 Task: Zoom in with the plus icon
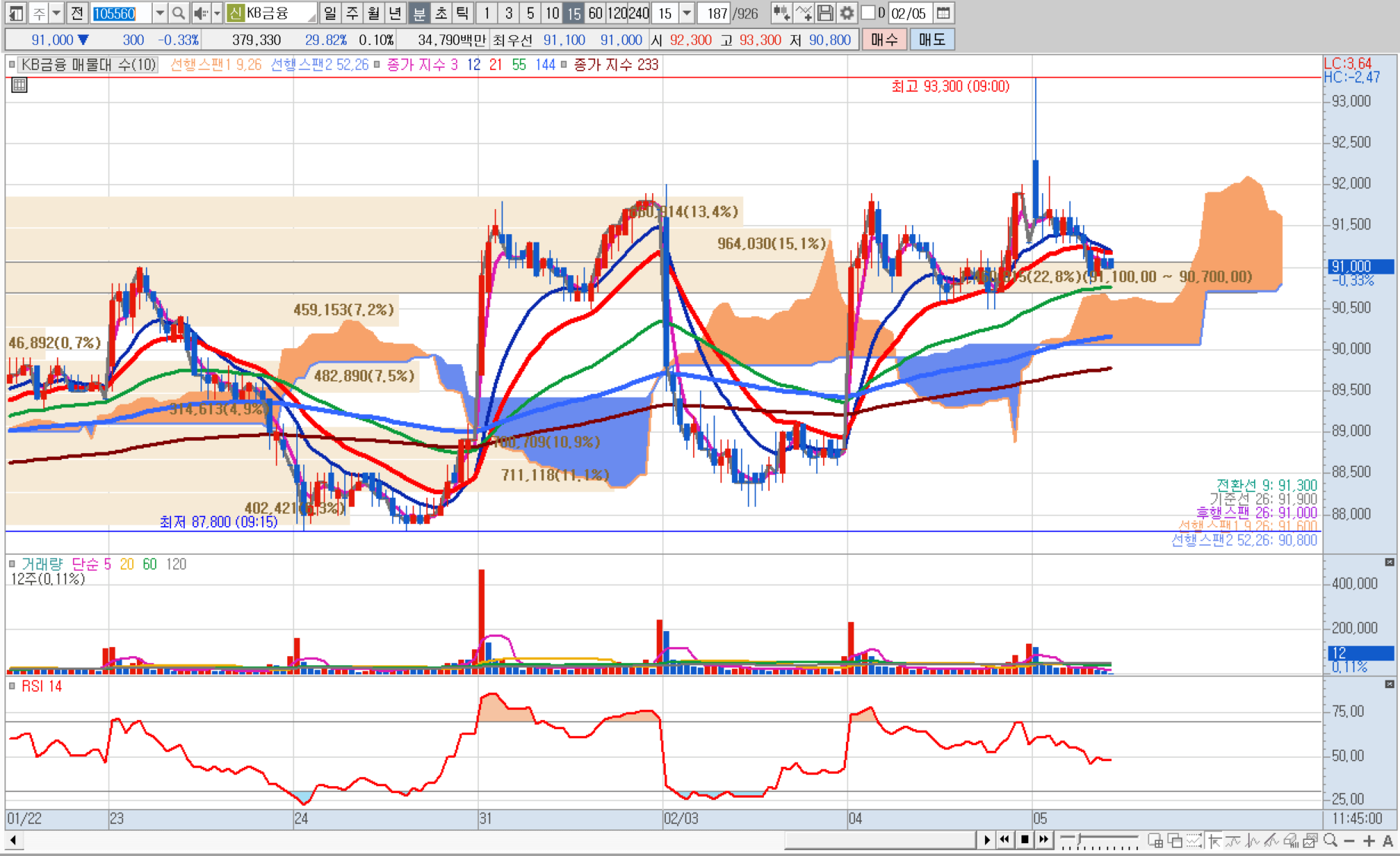click(x=1369, y=840)
